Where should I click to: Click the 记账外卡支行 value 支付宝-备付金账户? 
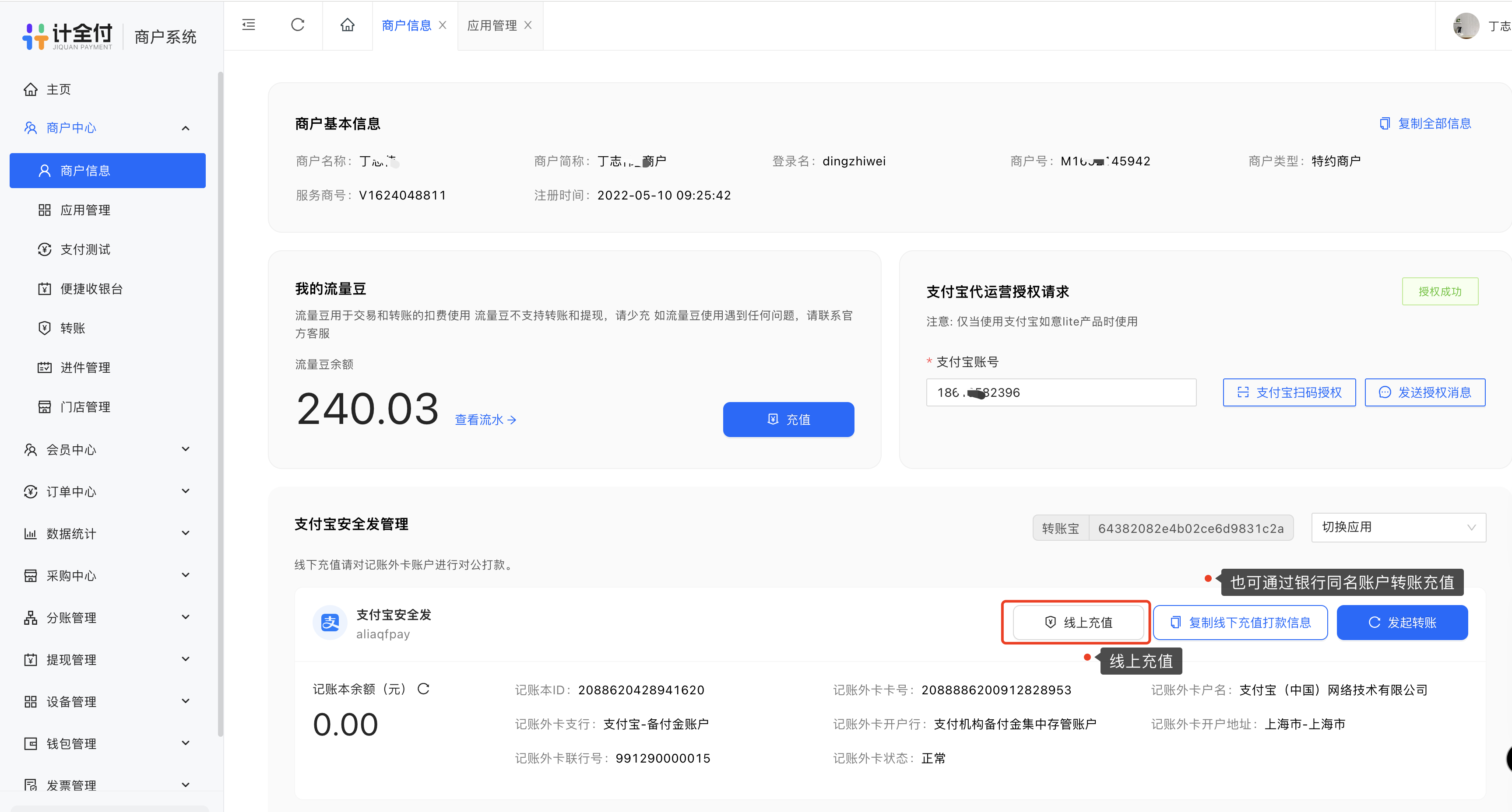656,724
